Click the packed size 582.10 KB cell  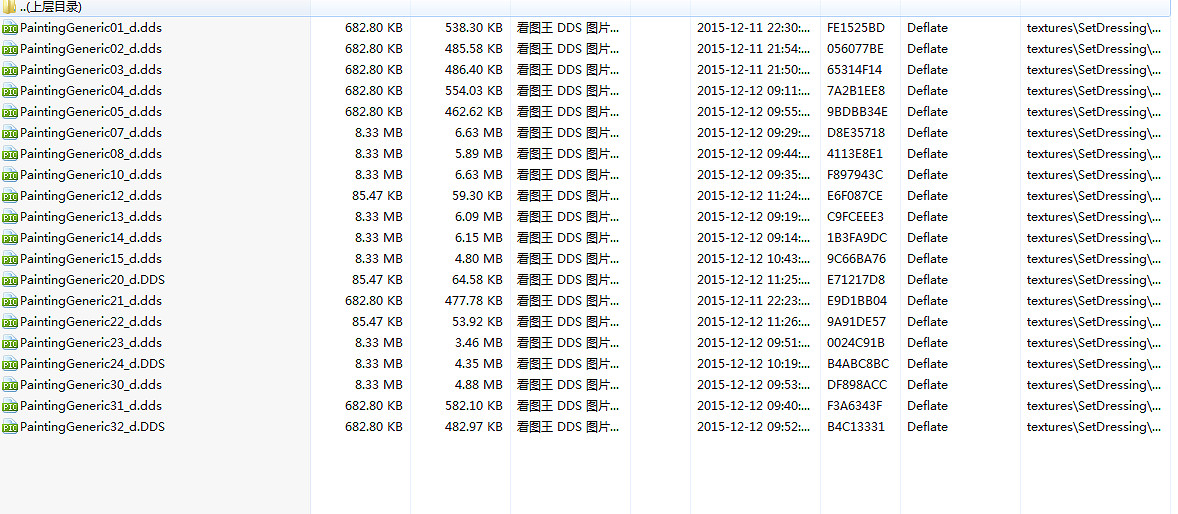coord(473,406)
